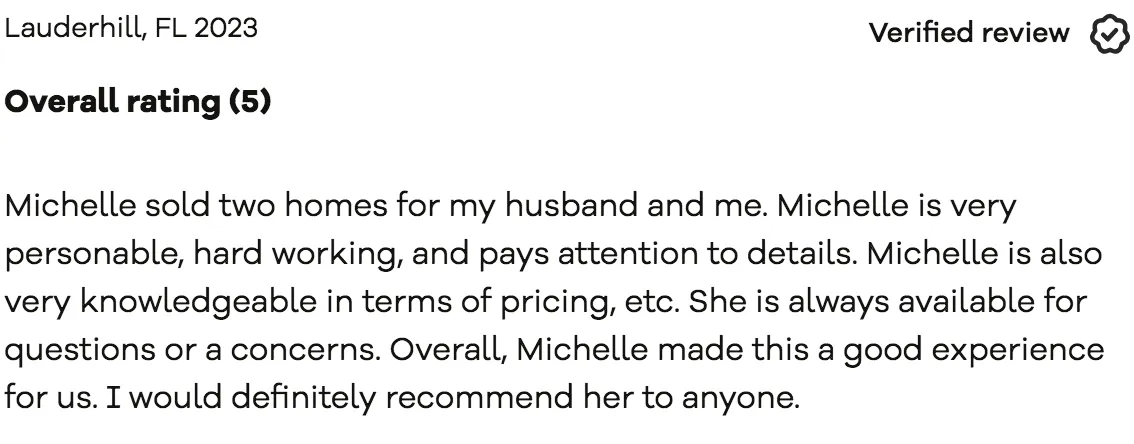Click the verified checkmark badge icon

pyautogui.click(x=1109, y=34)
